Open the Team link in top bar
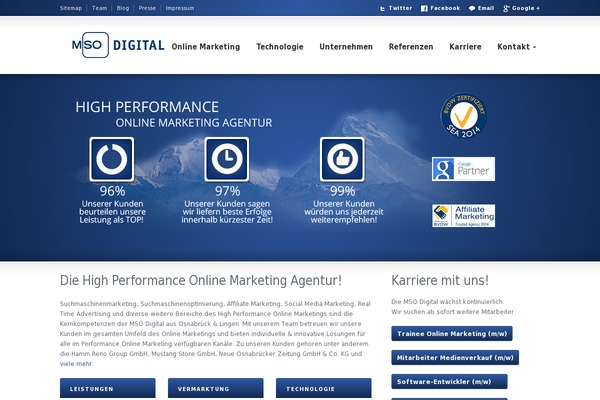 click(x=99, y=8)
